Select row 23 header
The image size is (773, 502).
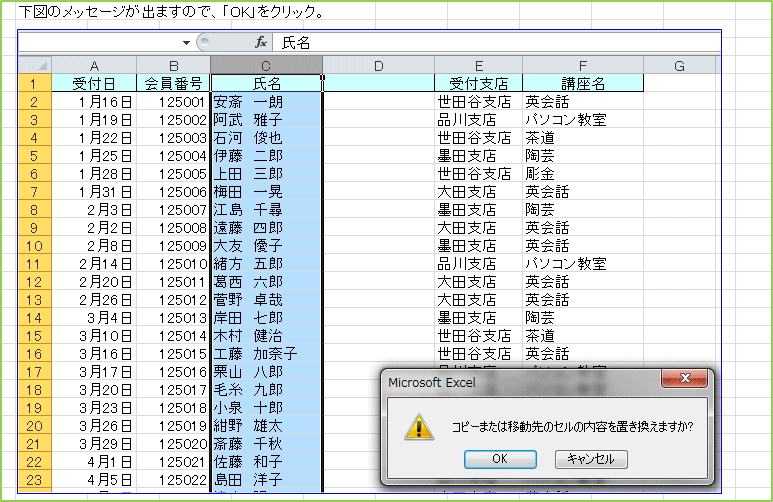pos(35,480)
